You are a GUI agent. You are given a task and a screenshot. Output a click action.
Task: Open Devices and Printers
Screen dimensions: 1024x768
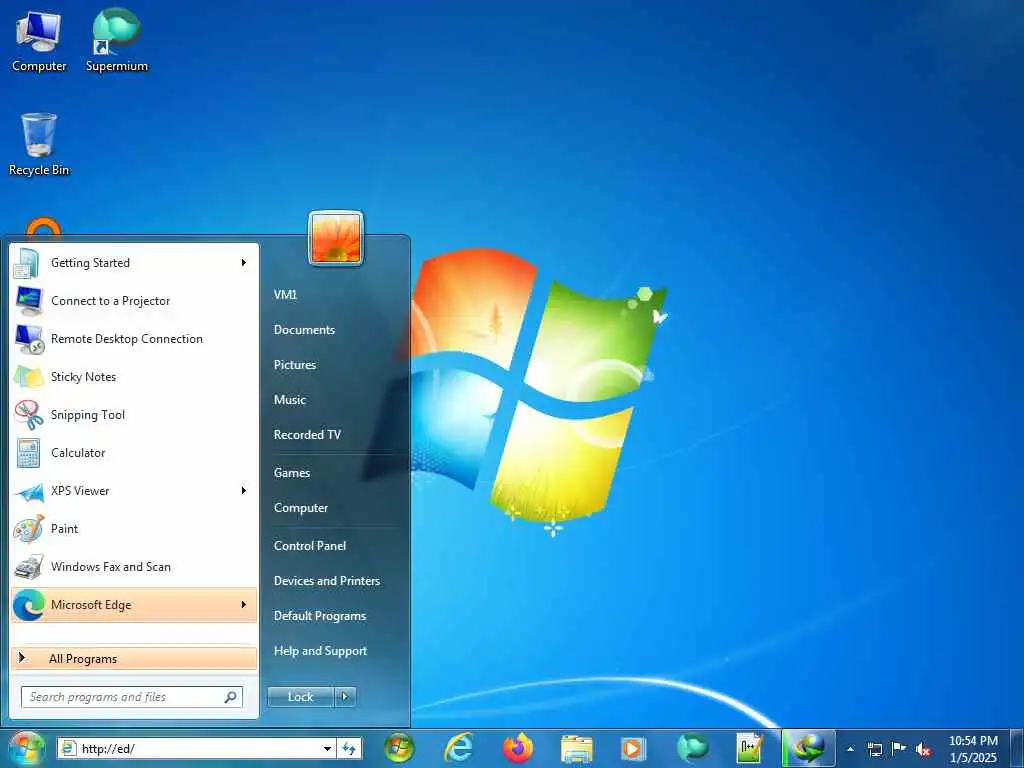click(x=327, y=581)
